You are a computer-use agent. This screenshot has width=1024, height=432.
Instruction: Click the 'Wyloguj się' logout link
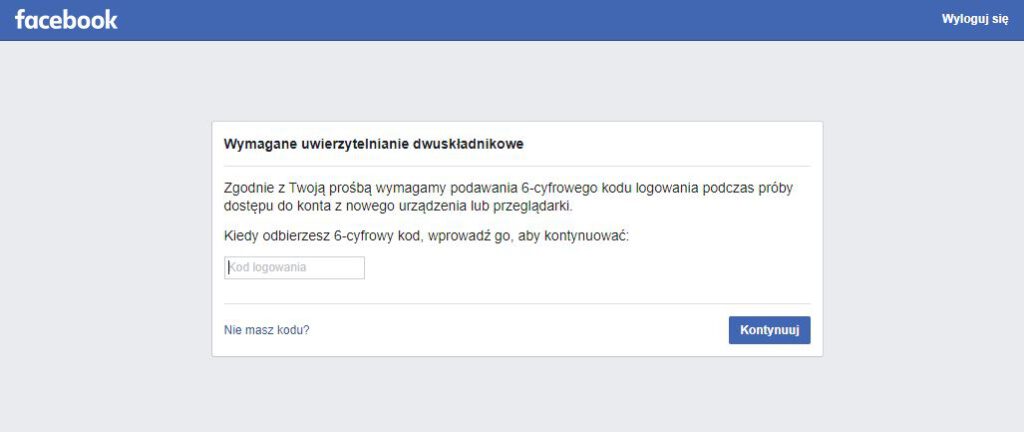click(x=974, y=19)
